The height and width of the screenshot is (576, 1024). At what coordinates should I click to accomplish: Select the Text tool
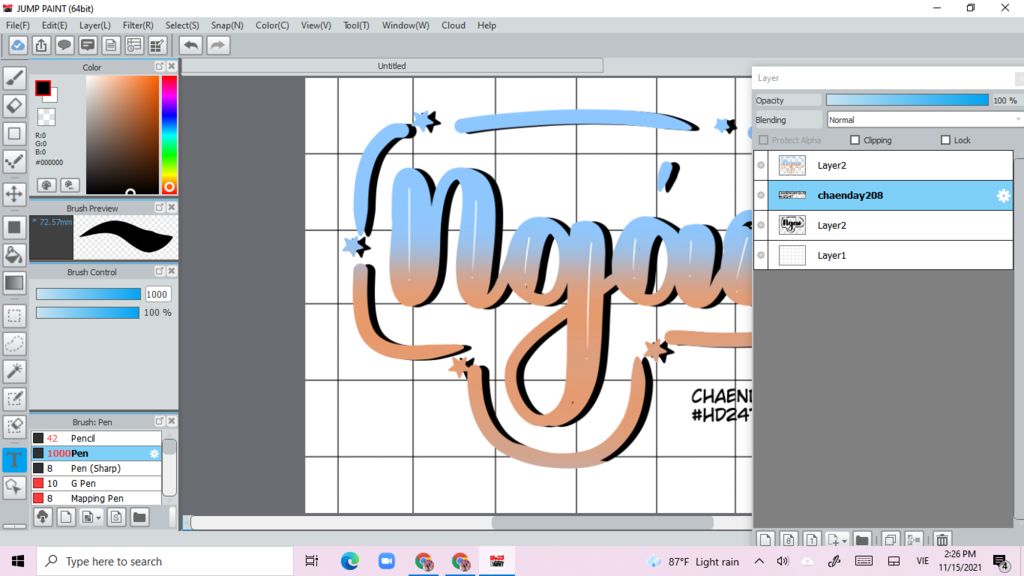(14, 459)
